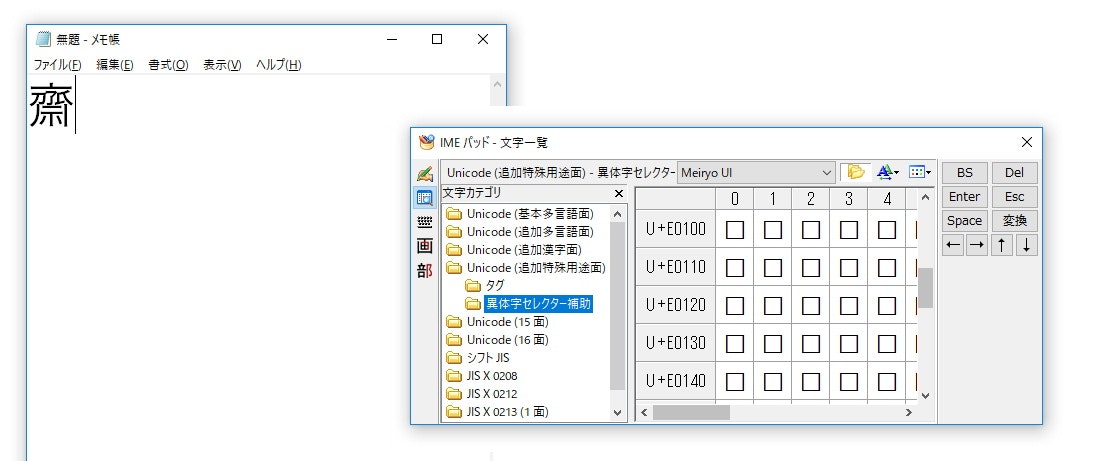The height and width of the screenshot is (461, 1102).
Task: Click the column 3 header in the grid
Action: click(848, 199)
